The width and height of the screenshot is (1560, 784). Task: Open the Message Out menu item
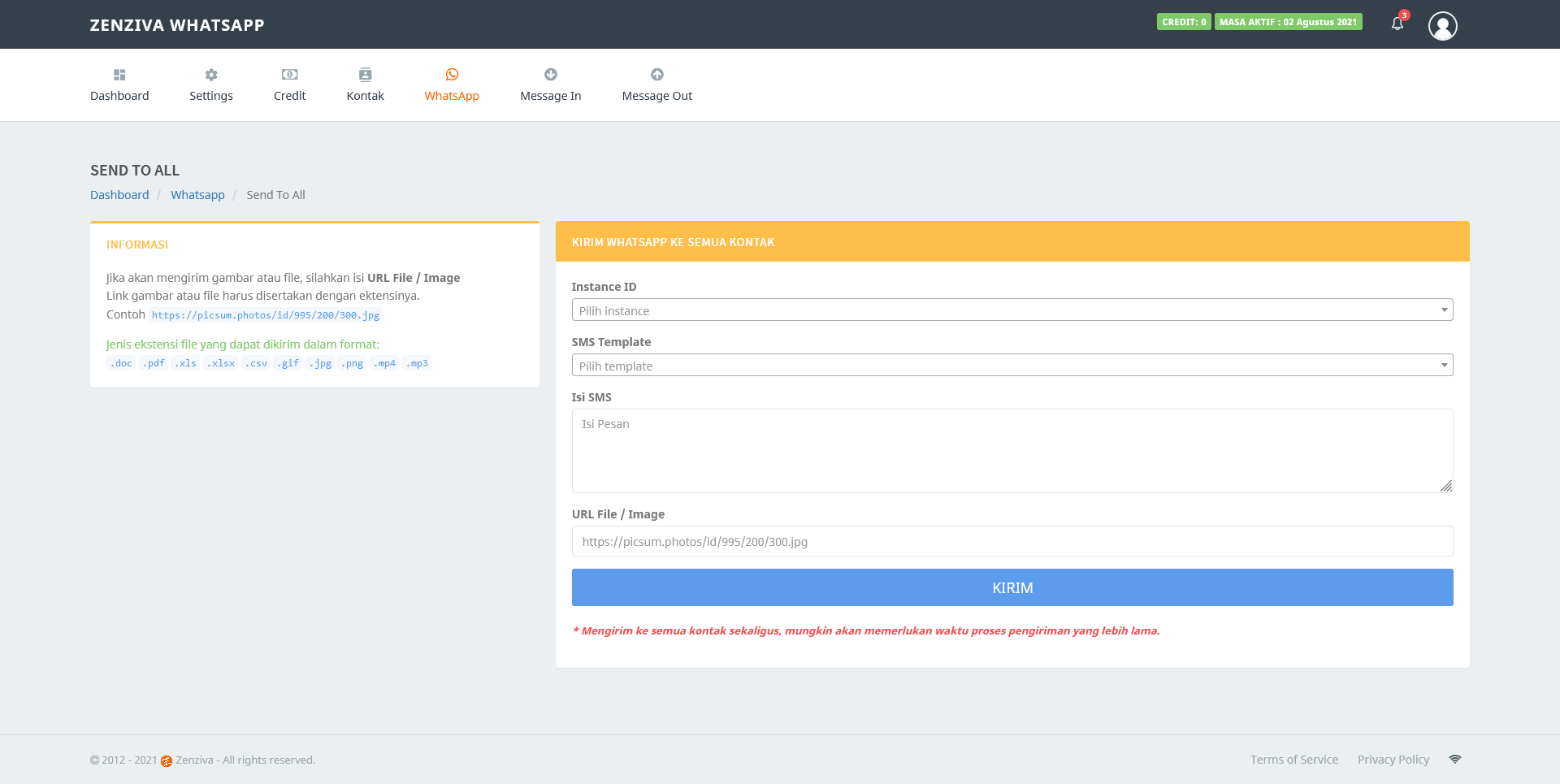(657, 85)
